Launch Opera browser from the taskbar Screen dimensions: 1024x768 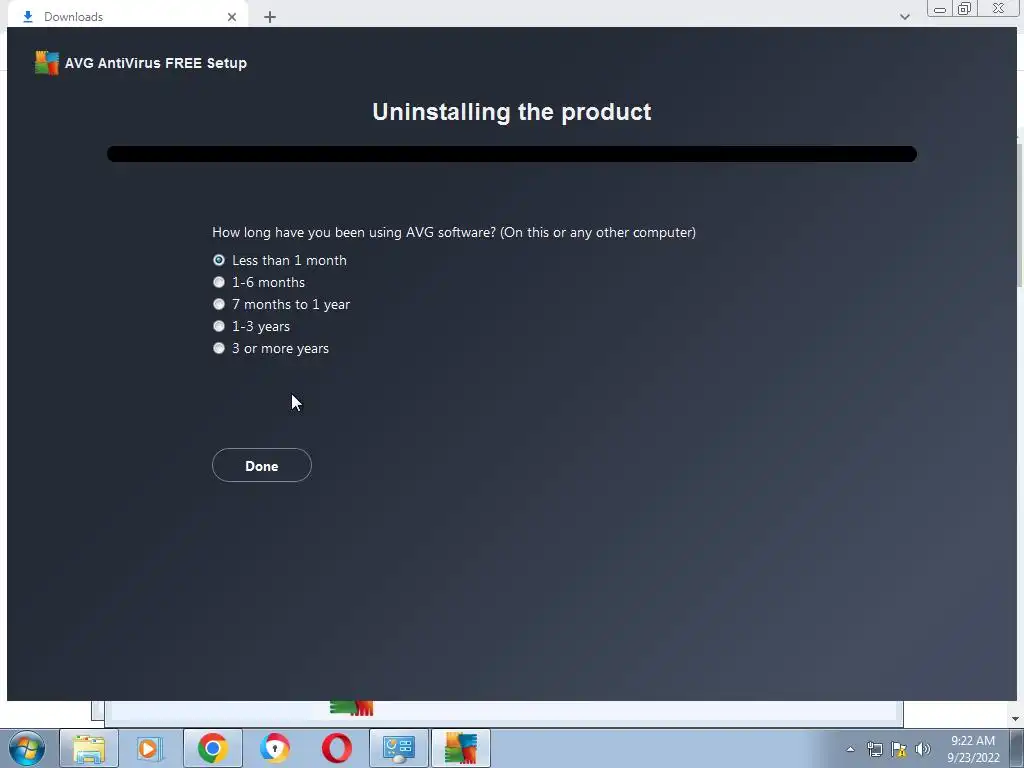coord(336,748)
